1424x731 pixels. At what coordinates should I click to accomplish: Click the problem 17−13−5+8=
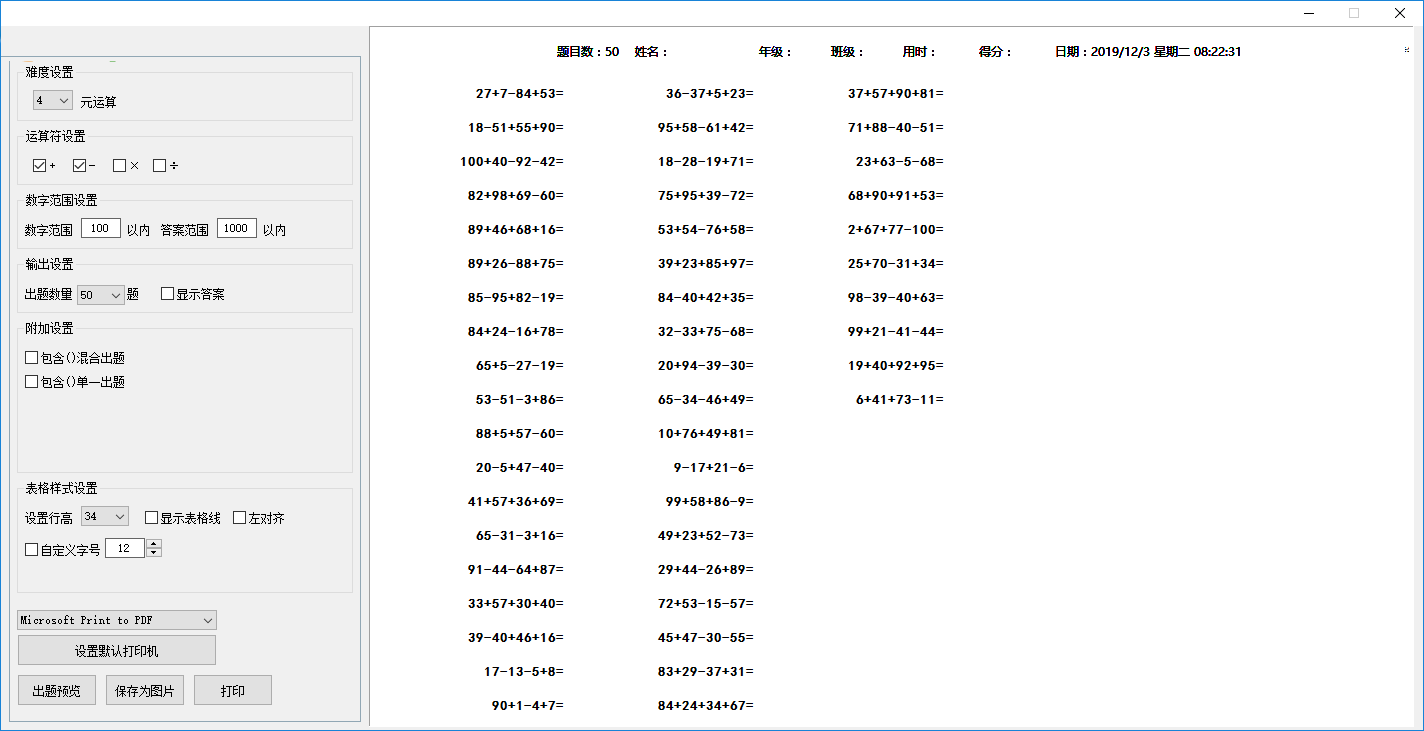524,672
